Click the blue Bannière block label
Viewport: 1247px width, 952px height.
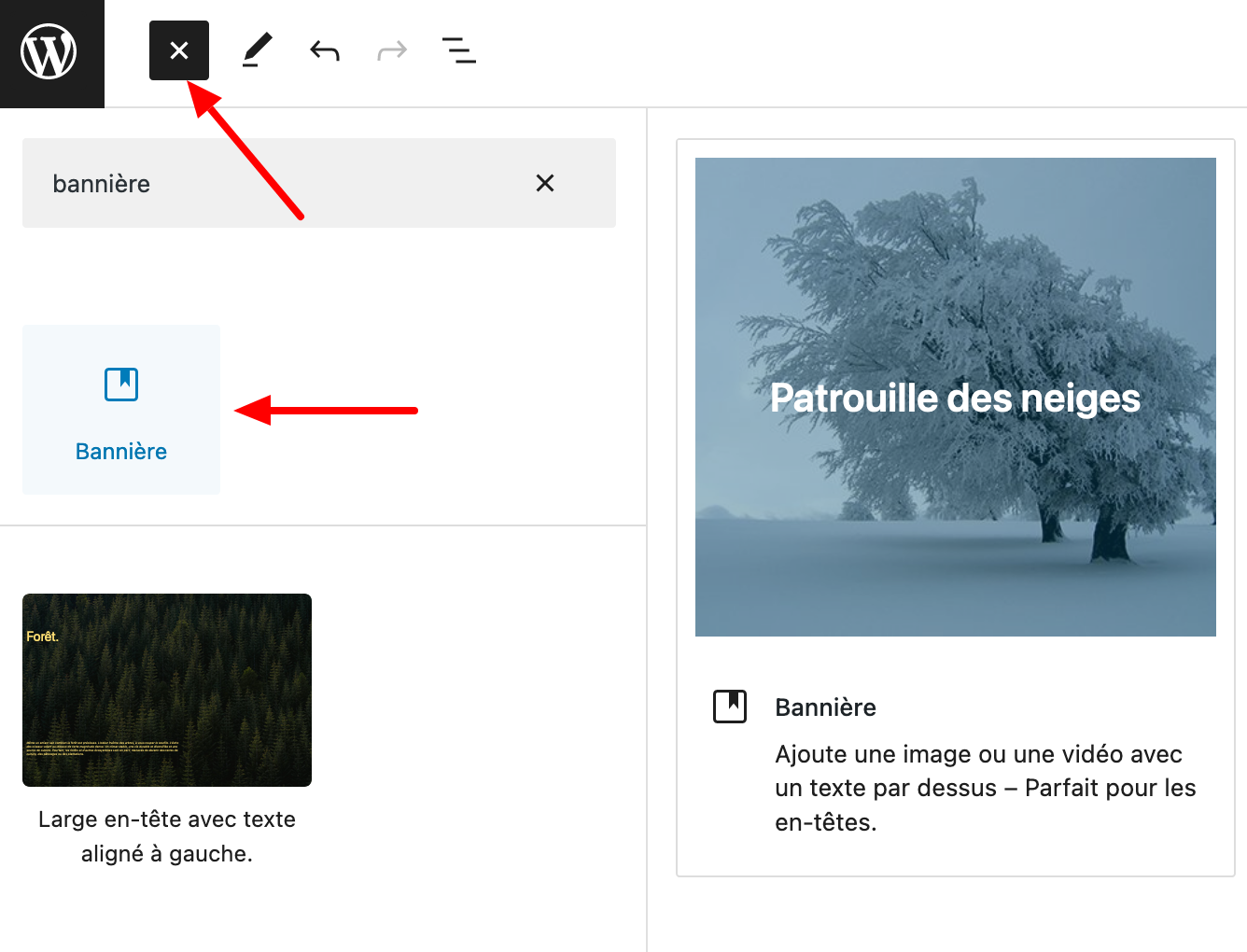pyautogui.click(x=121, y=452)
